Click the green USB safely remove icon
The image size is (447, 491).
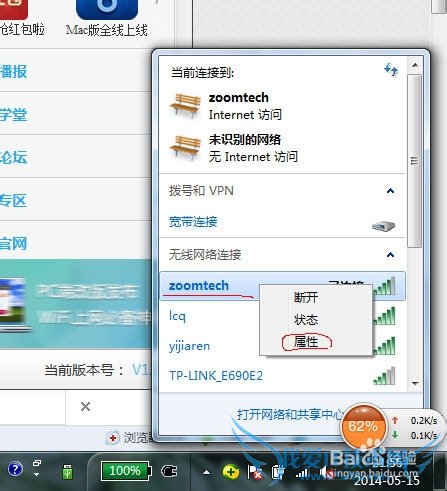point(67,471)
